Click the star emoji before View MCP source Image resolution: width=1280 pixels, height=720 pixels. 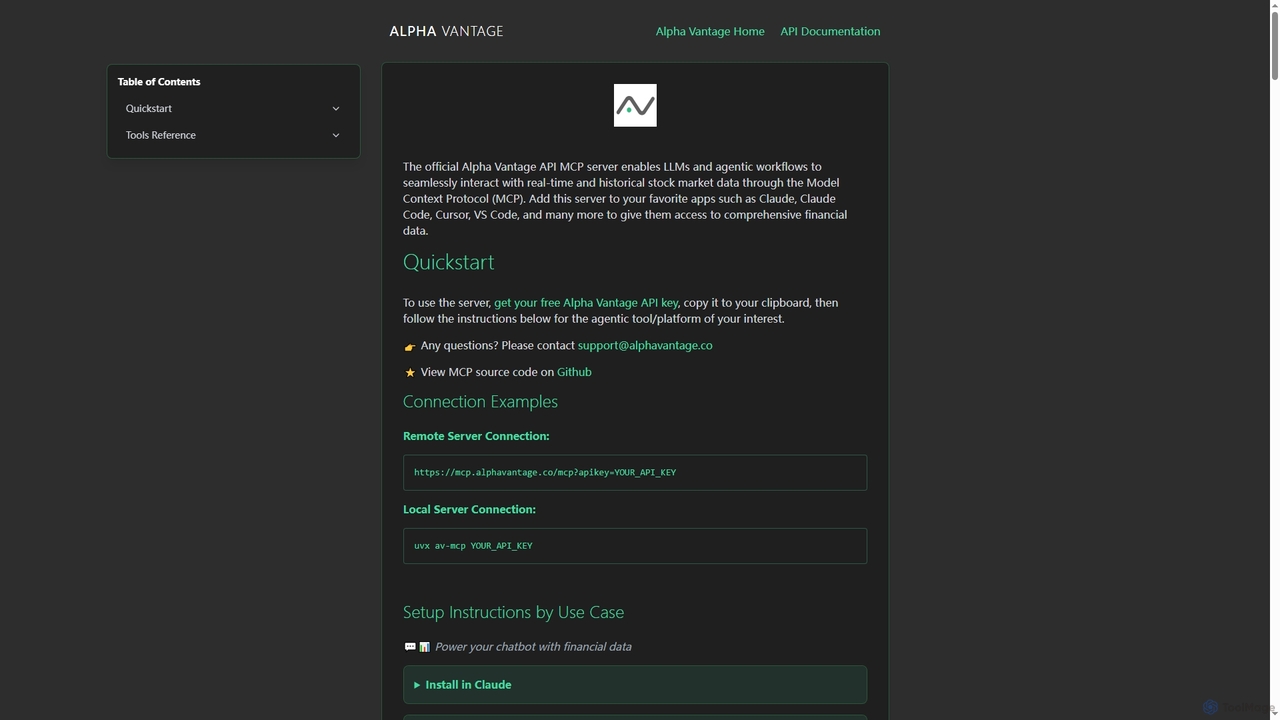coord(409,373)
